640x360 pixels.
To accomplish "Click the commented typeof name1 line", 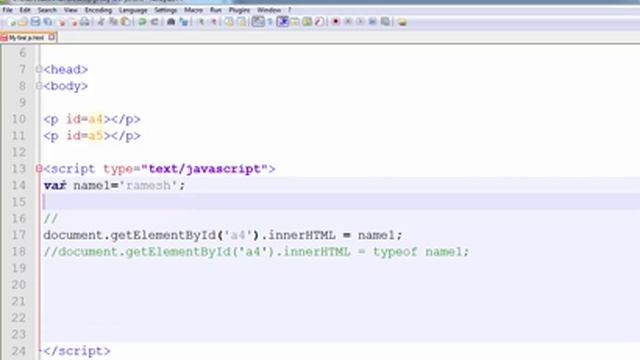I will [x=256, y=251].
